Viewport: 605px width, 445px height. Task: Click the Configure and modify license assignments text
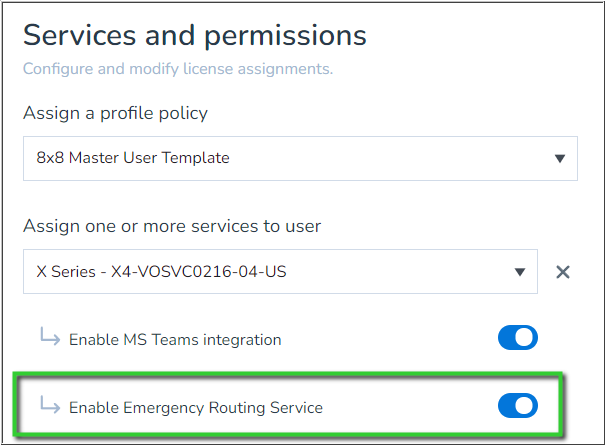(x=178, y=69)
